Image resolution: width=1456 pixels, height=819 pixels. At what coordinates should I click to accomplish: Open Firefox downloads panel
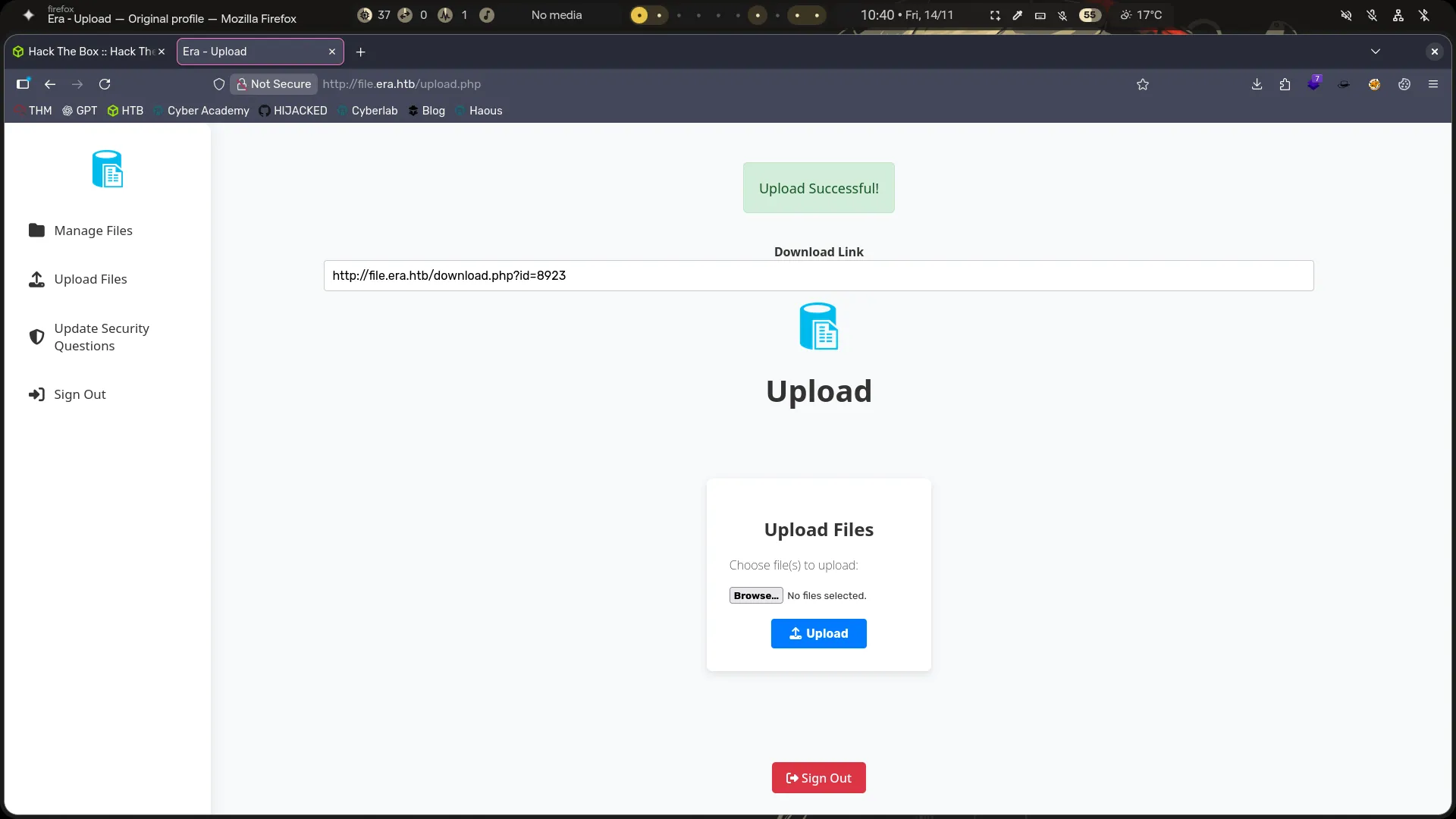tap(1257, 84)
